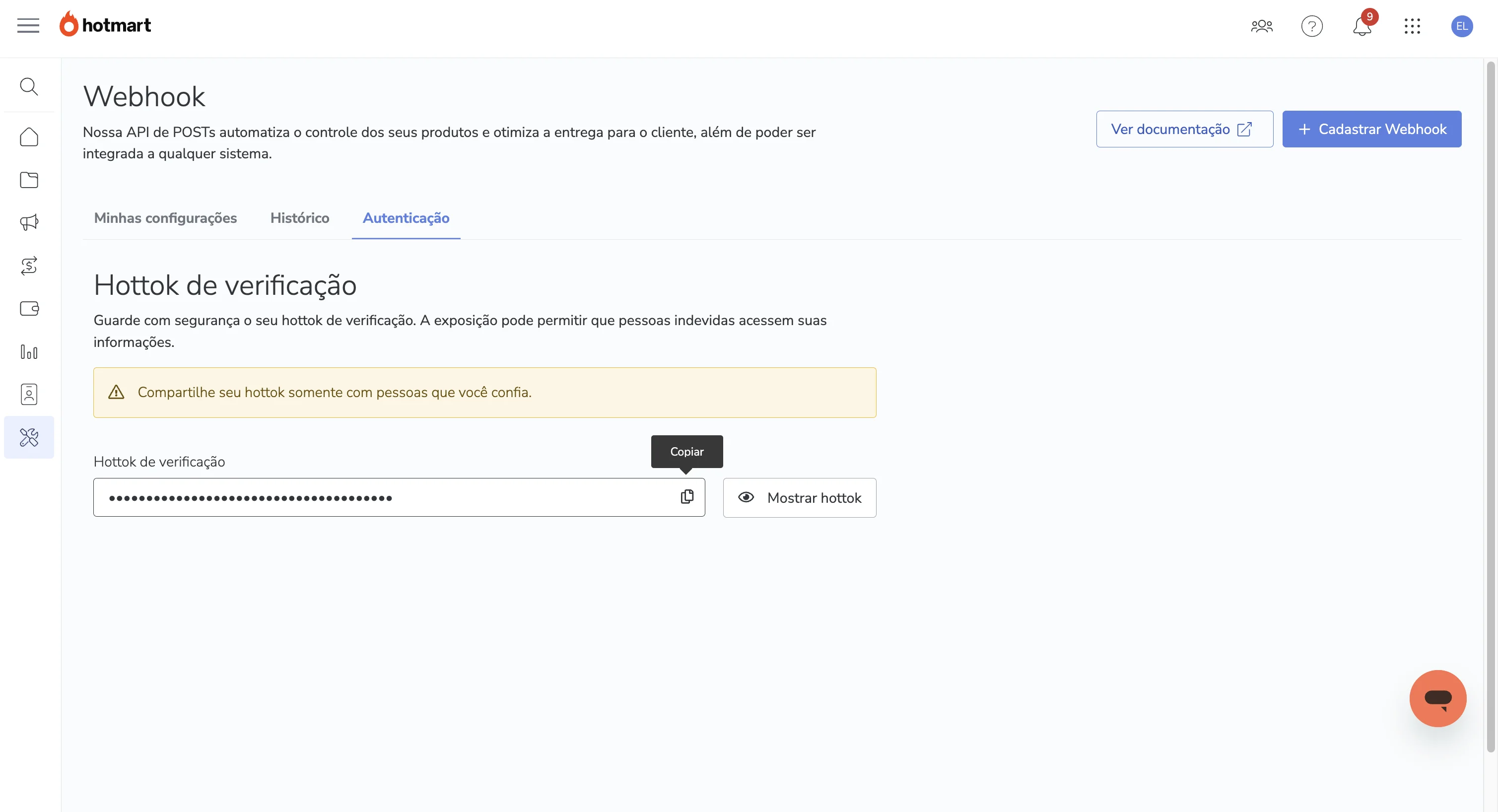Open the help question mark menu

pyautogui.click(x=1312, y=26)
